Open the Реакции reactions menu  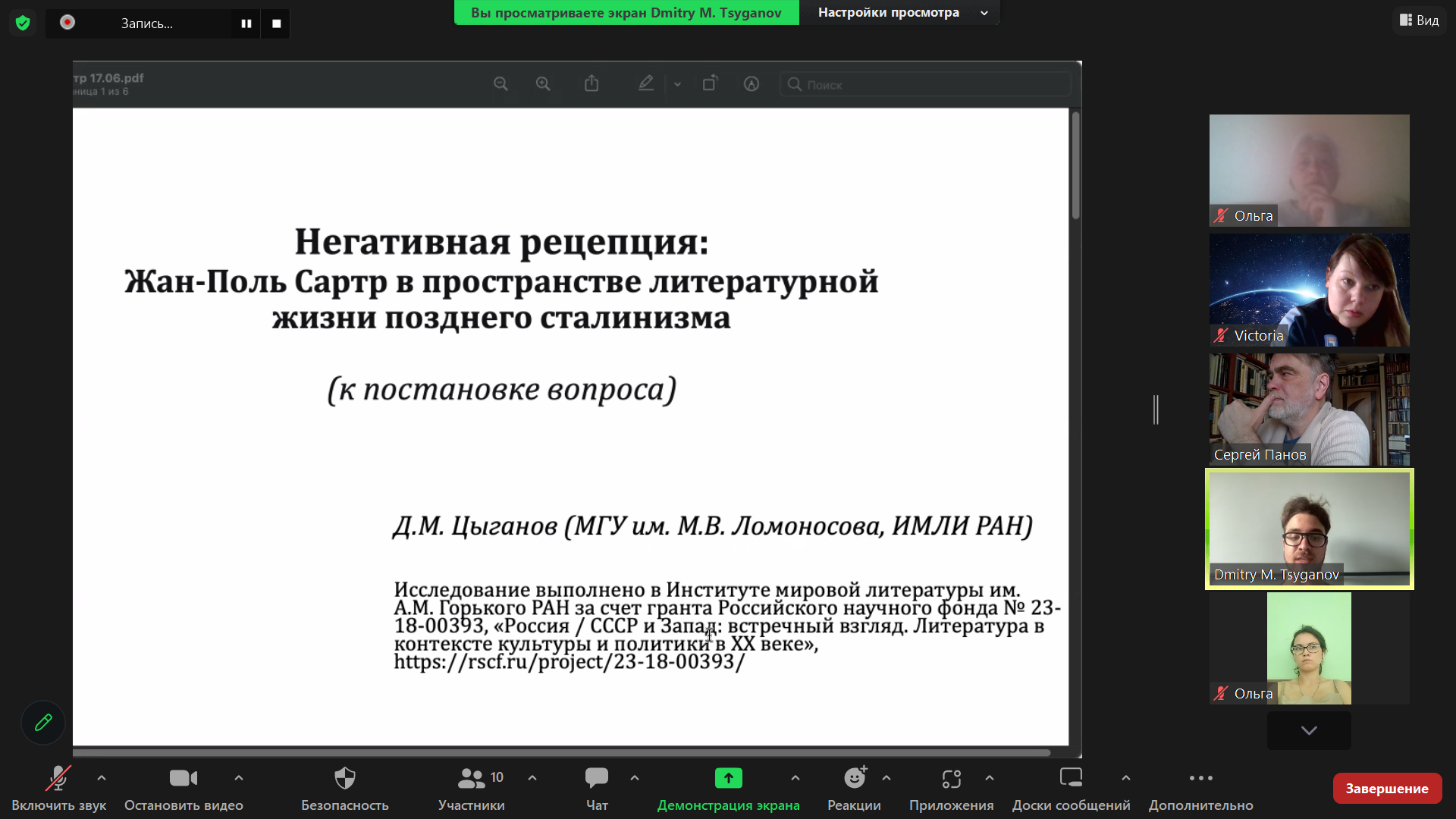click(x=854, y=789)
